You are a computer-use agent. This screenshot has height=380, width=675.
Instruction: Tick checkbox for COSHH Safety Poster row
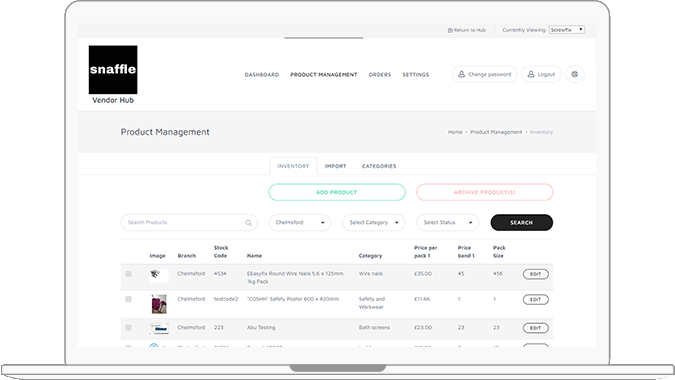pyautogui.click(x=128, y=299)
